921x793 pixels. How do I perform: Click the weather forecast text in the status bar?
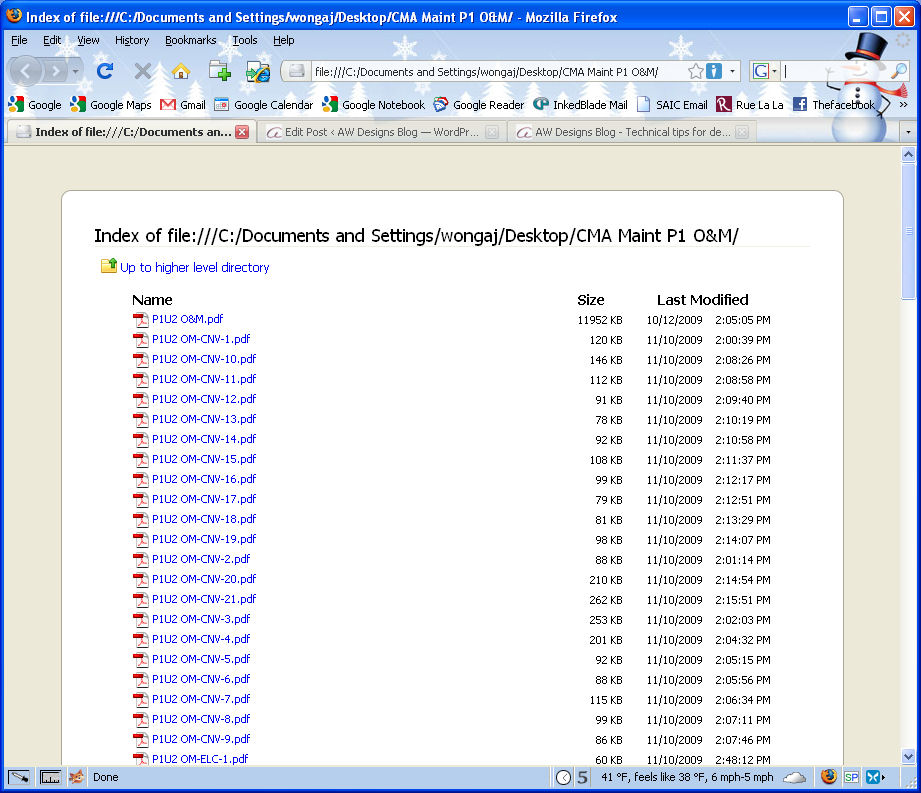pyautogui.click(x=687, y=777)
